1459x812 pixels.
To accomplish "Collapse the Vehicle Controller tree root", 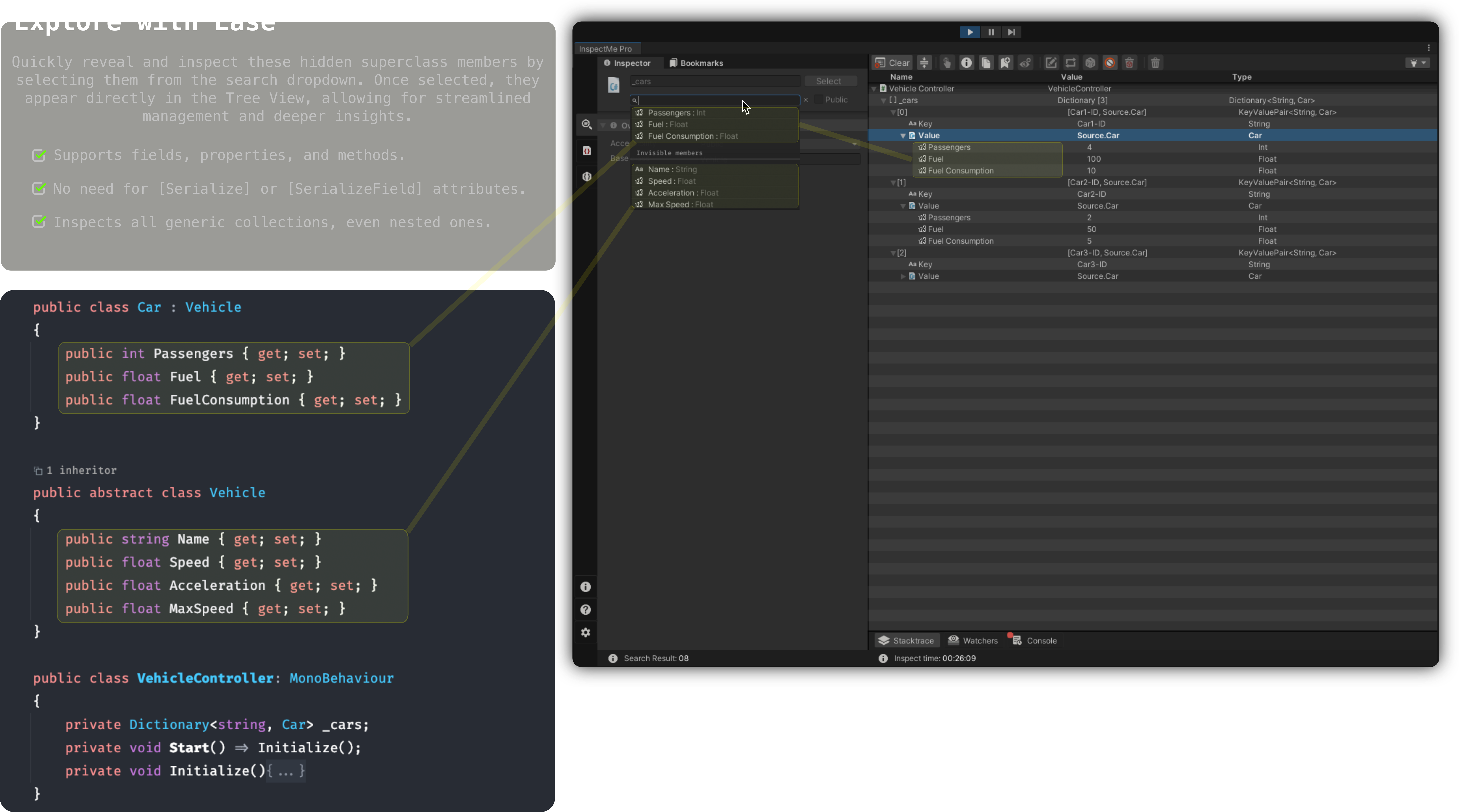I will pos(874,89).
